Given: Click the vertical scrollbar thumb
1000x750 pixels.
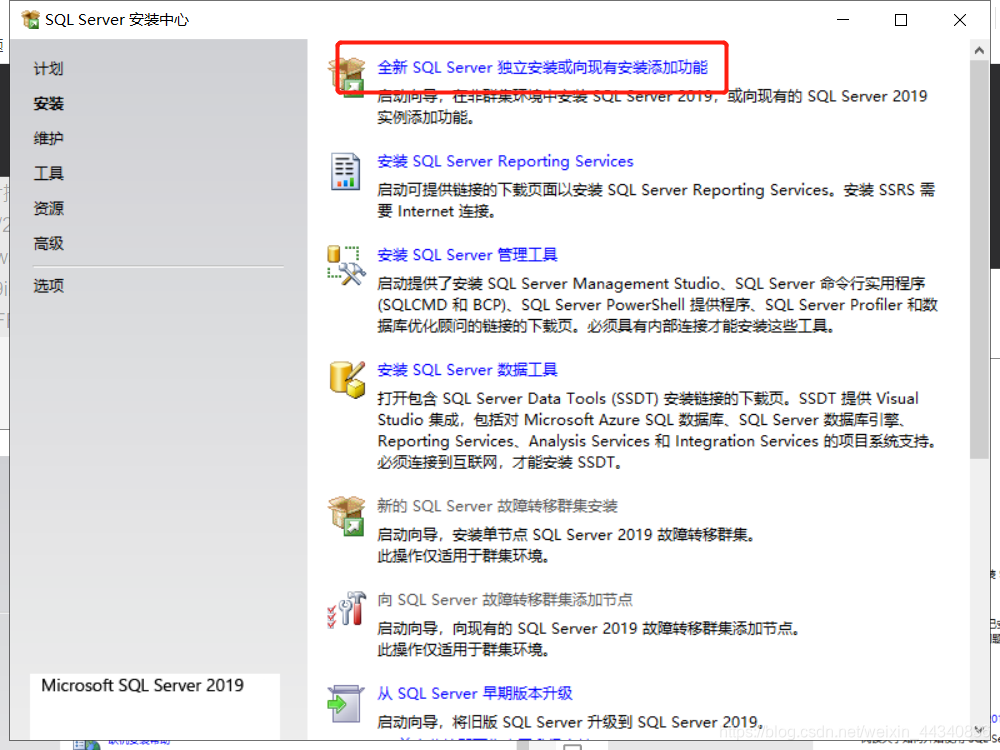Looking at the screenshot, I should coord(979,259).
